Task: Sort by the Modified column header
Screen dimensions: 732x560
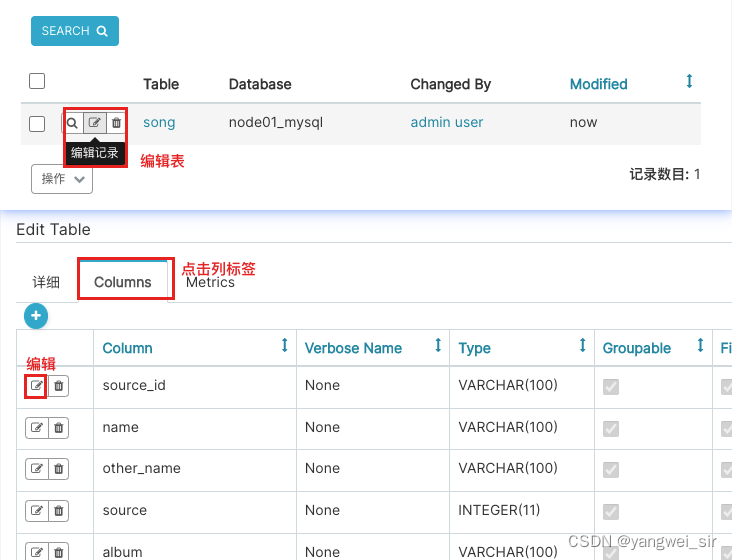Action: (x=598, y=84)
